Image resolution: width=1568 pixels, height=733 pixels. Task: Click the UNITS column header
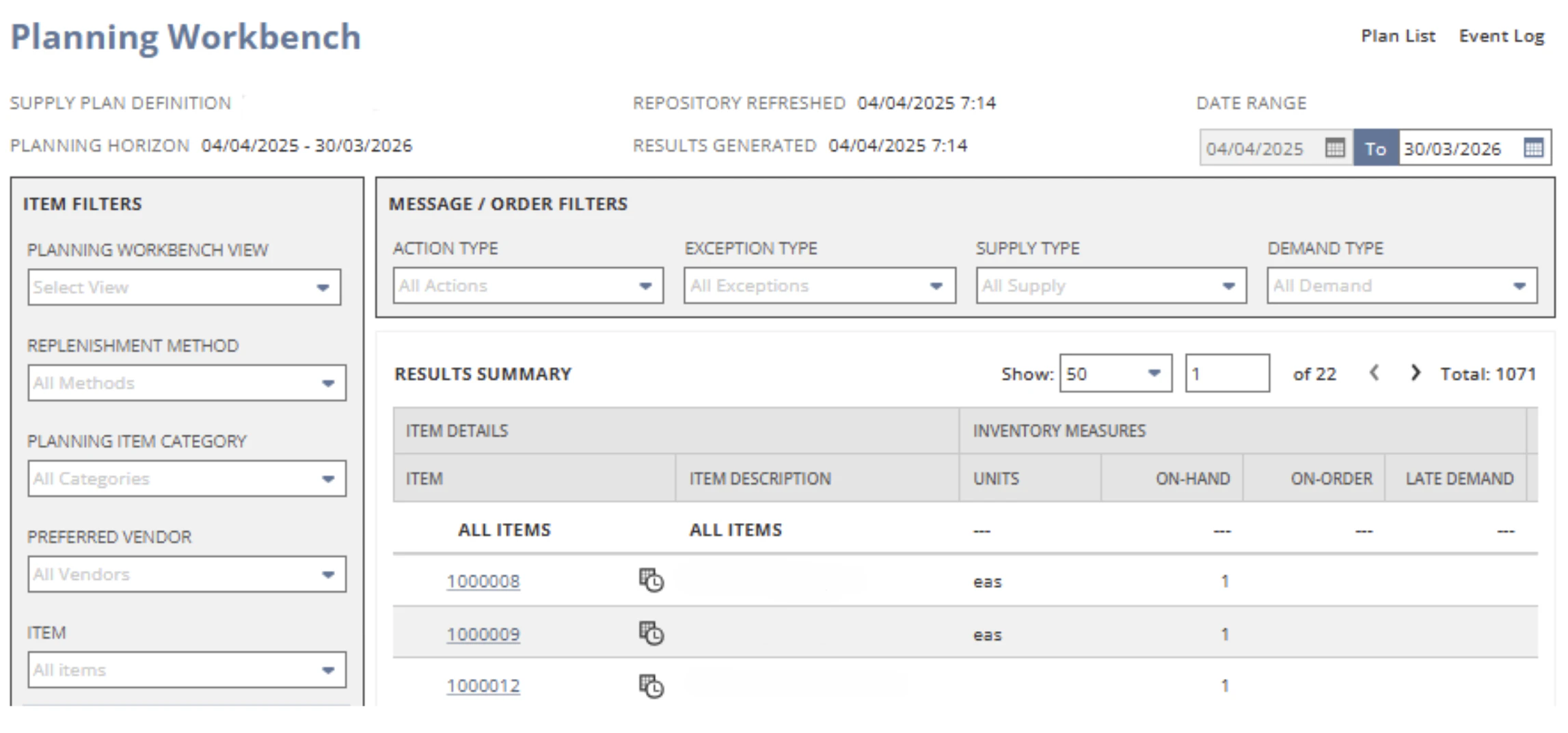1030,479
